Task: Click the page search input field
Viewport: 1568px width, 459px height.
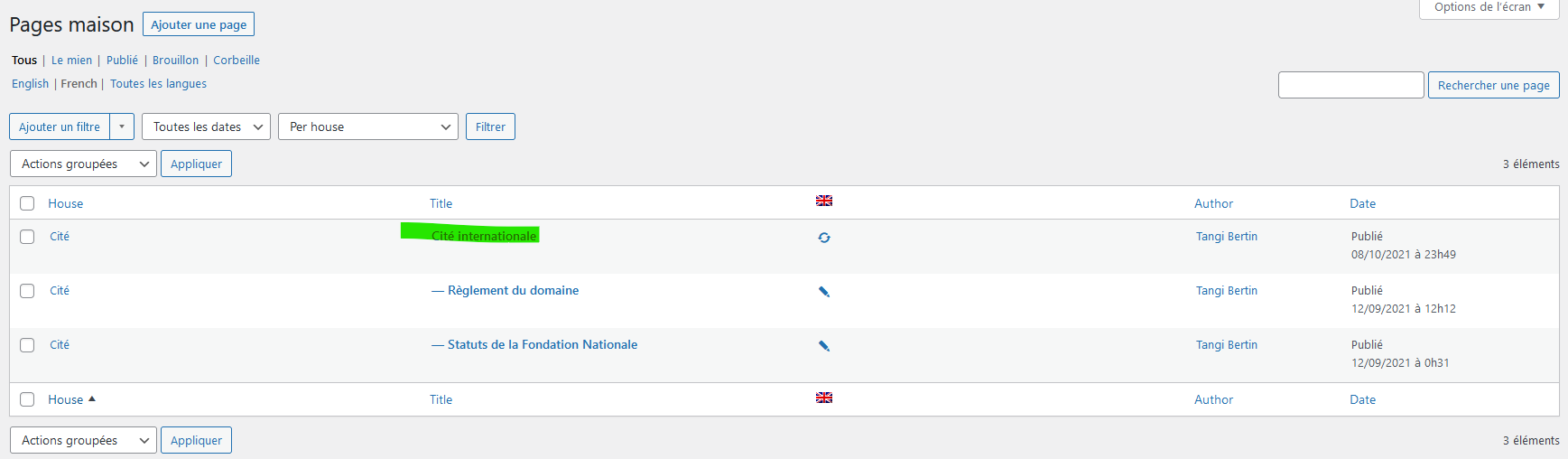Action: coord(1350,85)
